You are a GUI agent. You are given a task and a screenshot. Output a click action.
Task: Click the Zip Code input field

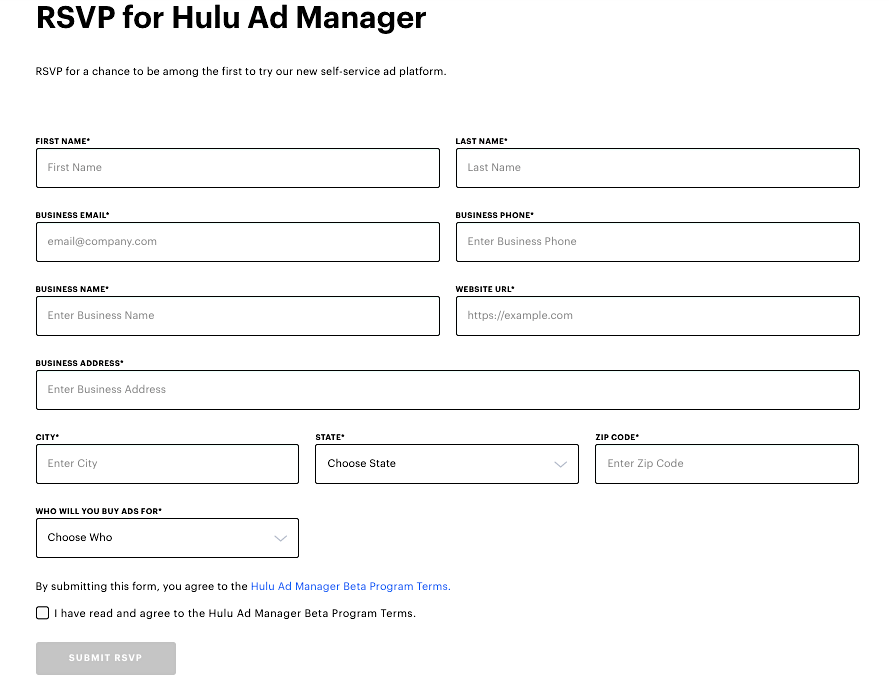coord(727,464)
